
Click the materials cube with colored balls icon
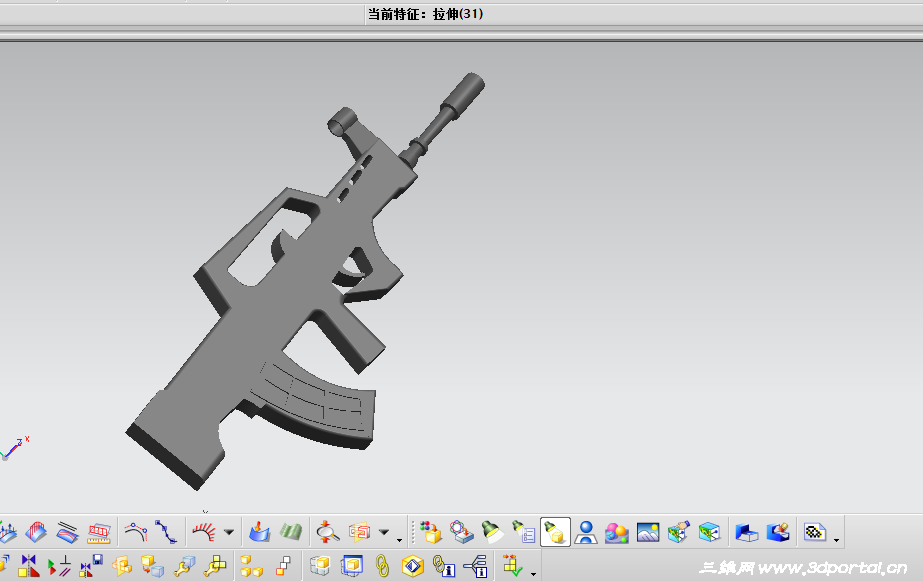click(x=431, y=532)
